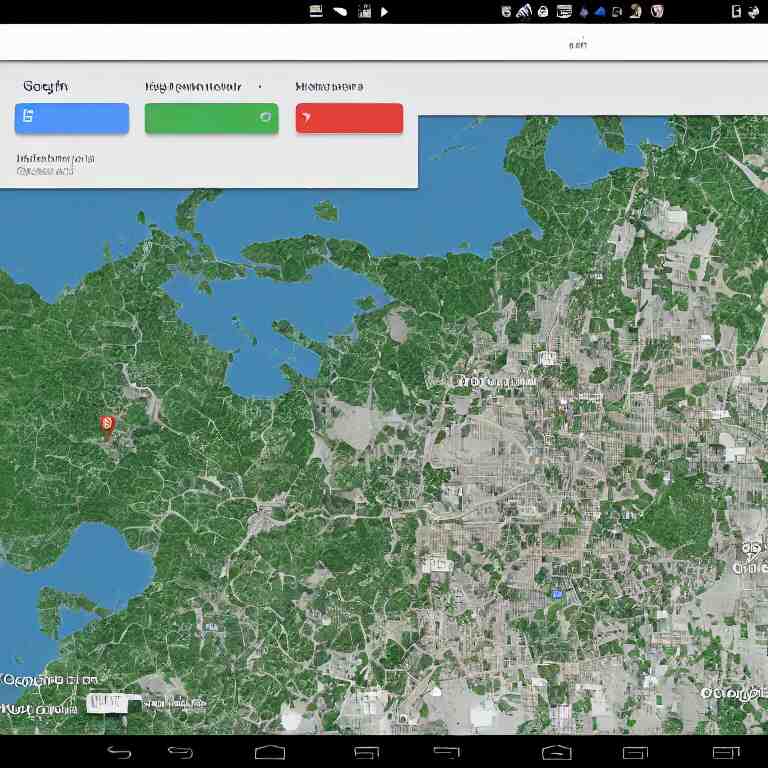
Task: Click the blue icon in the top status bar
Action: 600,11
